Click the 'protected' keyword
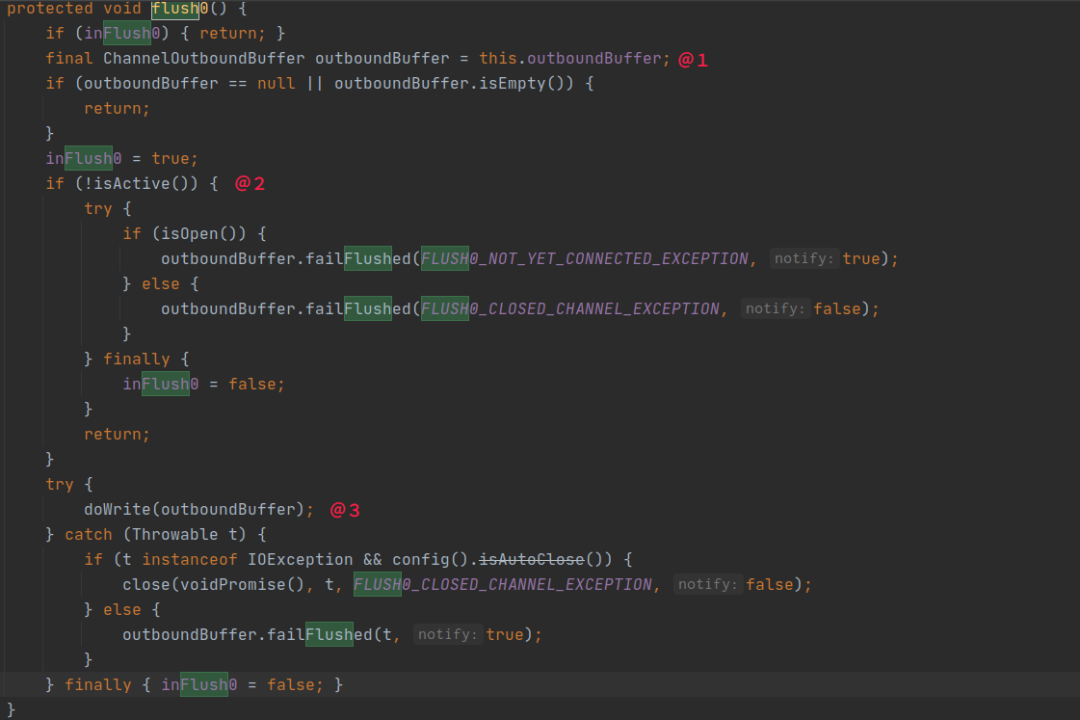 (x=50, y=8)
